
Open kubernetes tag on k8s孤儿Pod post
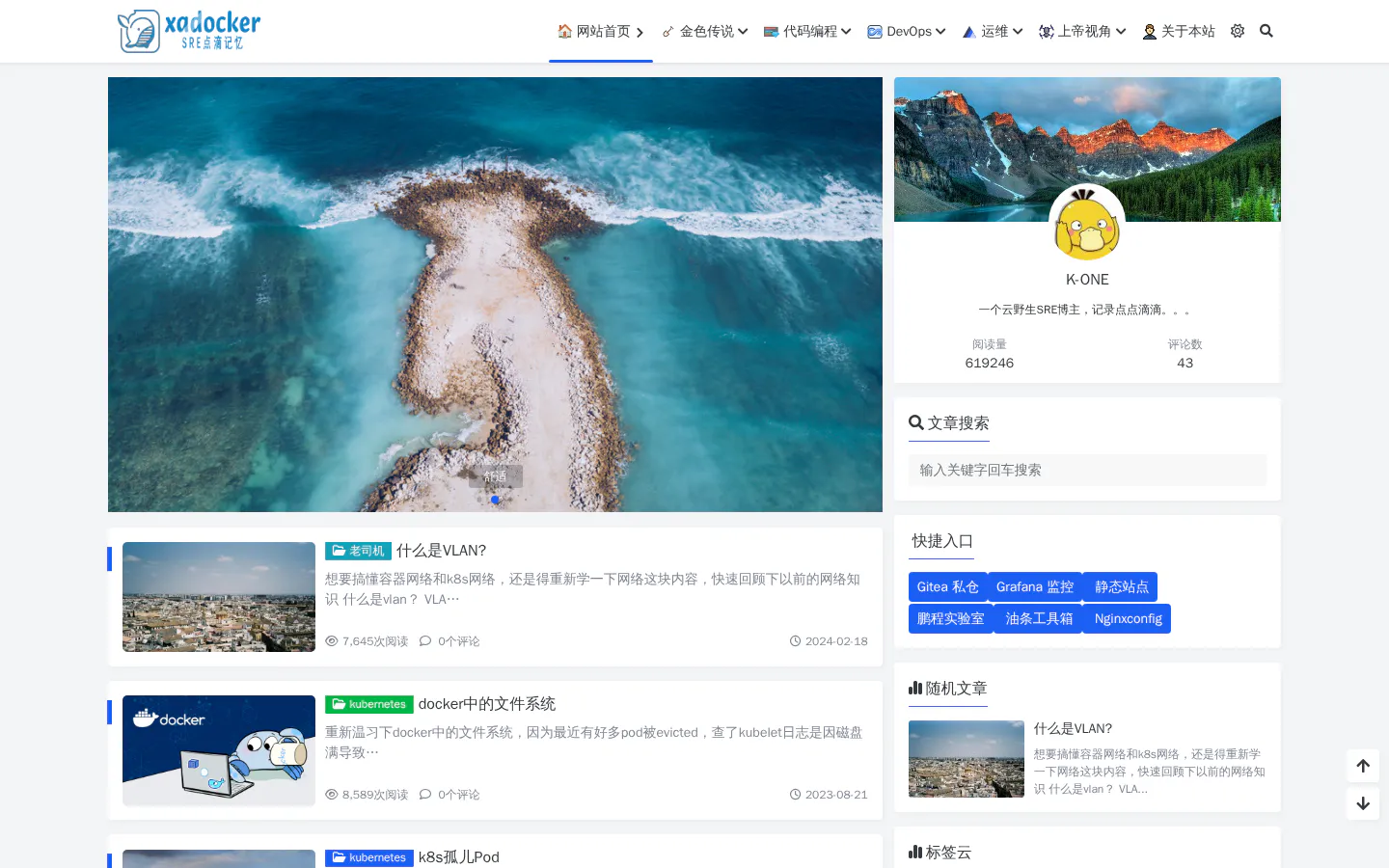tap(369, 857)
